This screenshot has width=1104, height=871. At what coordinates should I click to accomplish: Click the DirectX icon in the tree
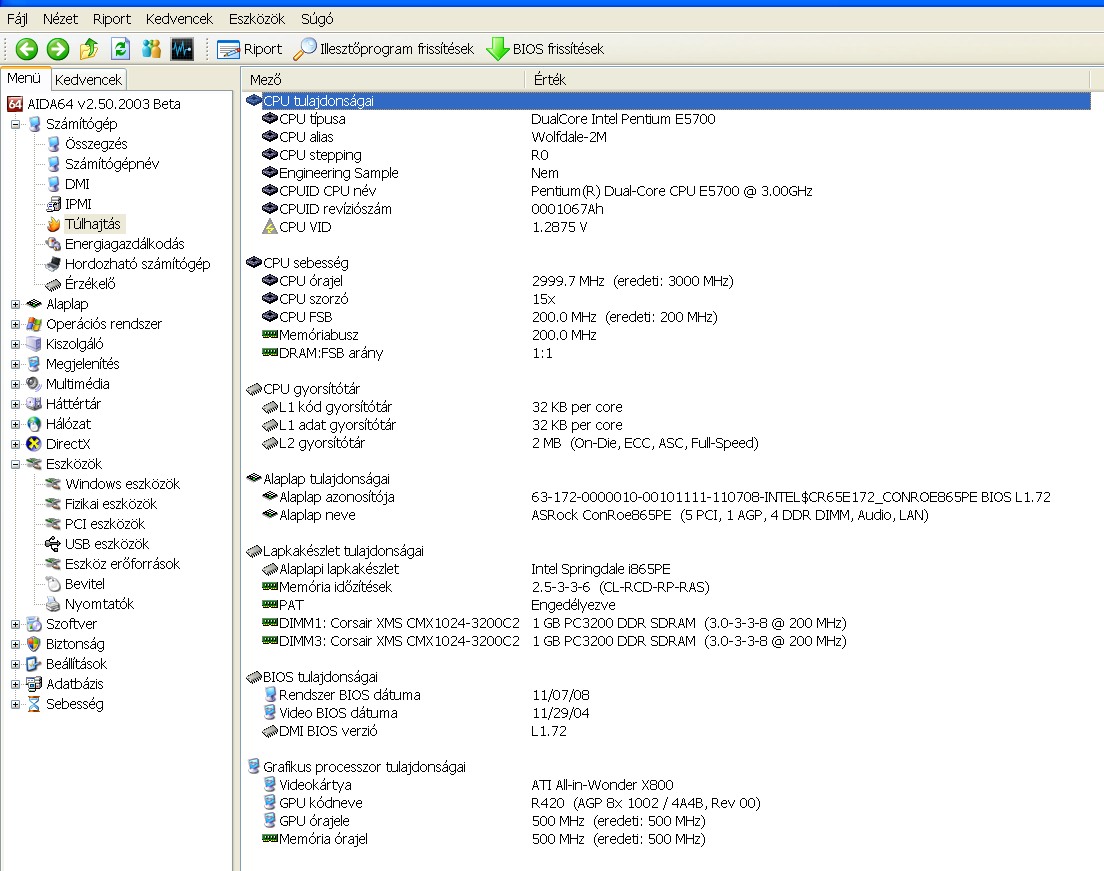coord(34,444)
